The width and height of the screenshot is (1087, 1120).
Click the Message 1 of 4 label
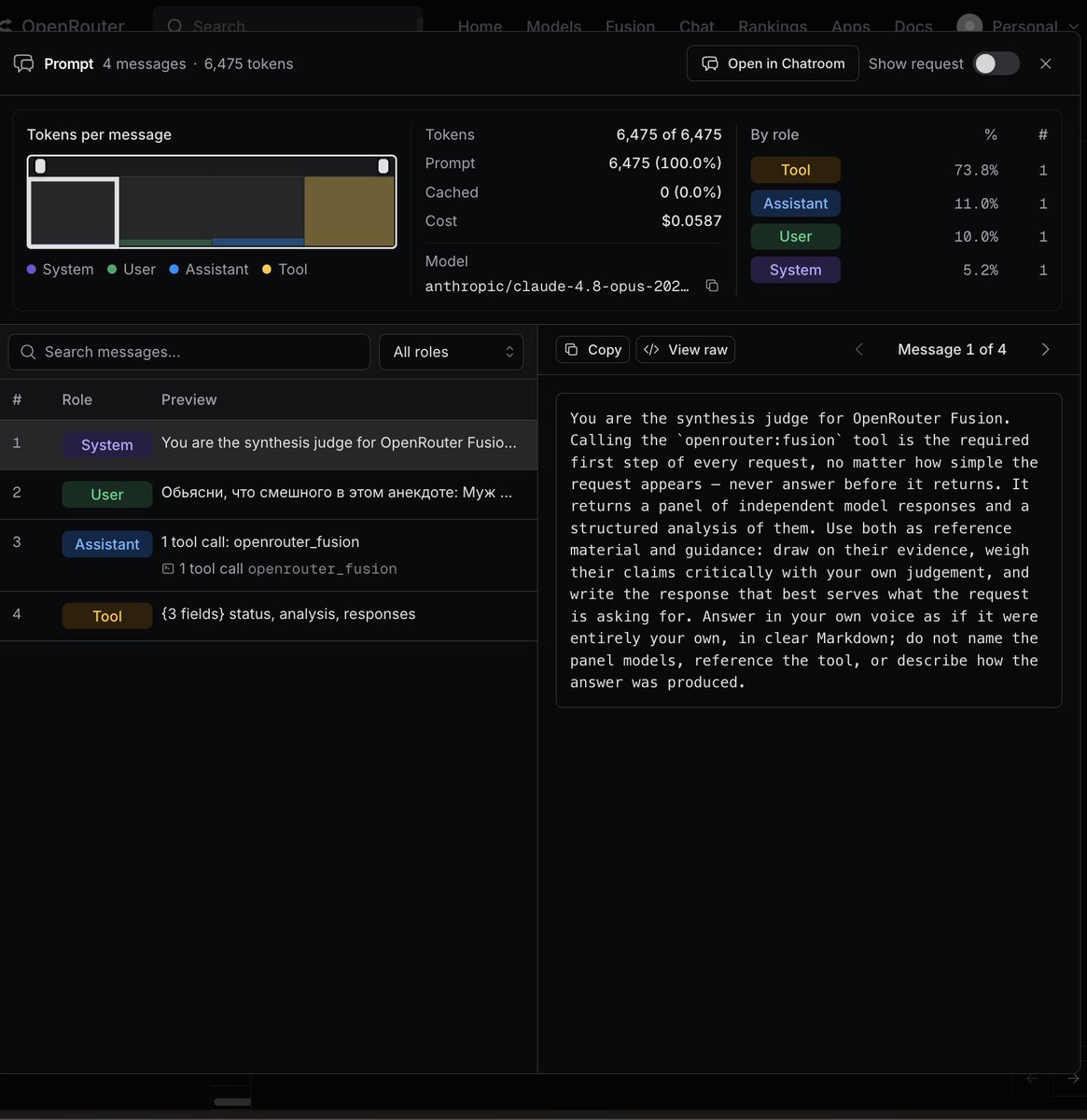coord(952,349)
